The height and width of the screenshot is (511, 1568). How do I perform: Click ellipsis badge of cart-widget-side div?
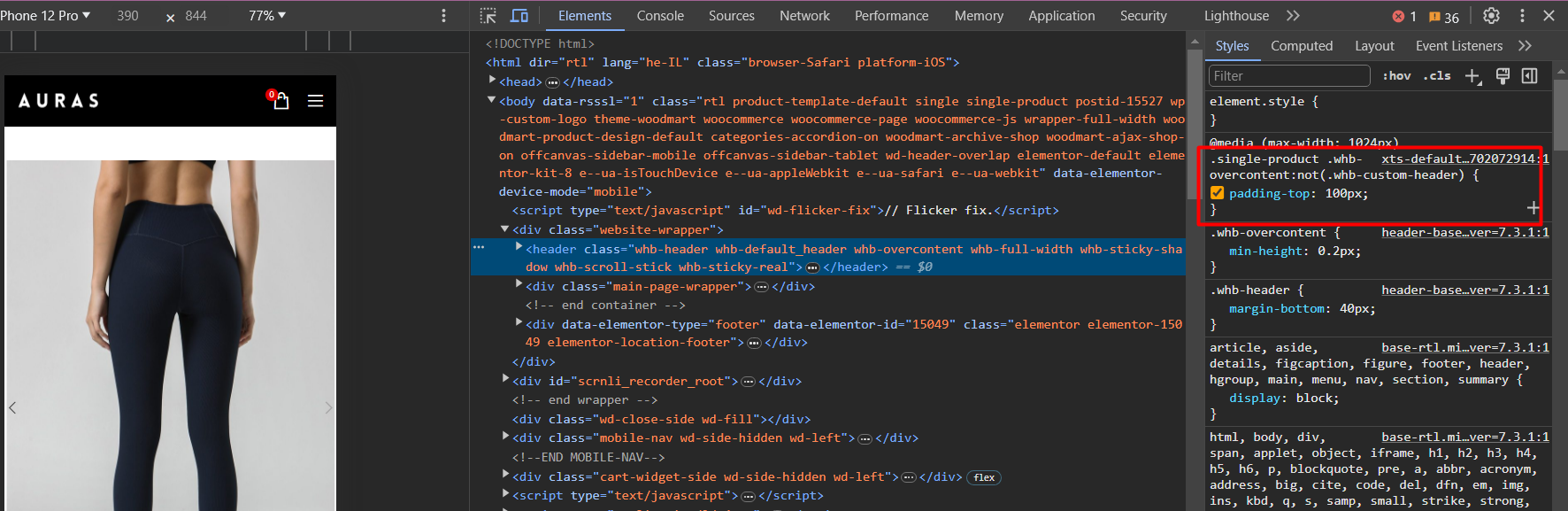[908, 477]
